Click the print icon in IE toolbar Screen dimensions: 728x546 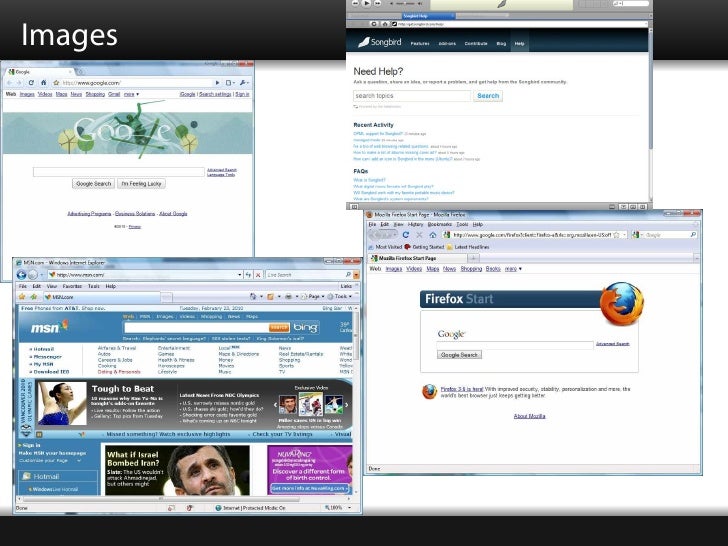pos(288,296)
